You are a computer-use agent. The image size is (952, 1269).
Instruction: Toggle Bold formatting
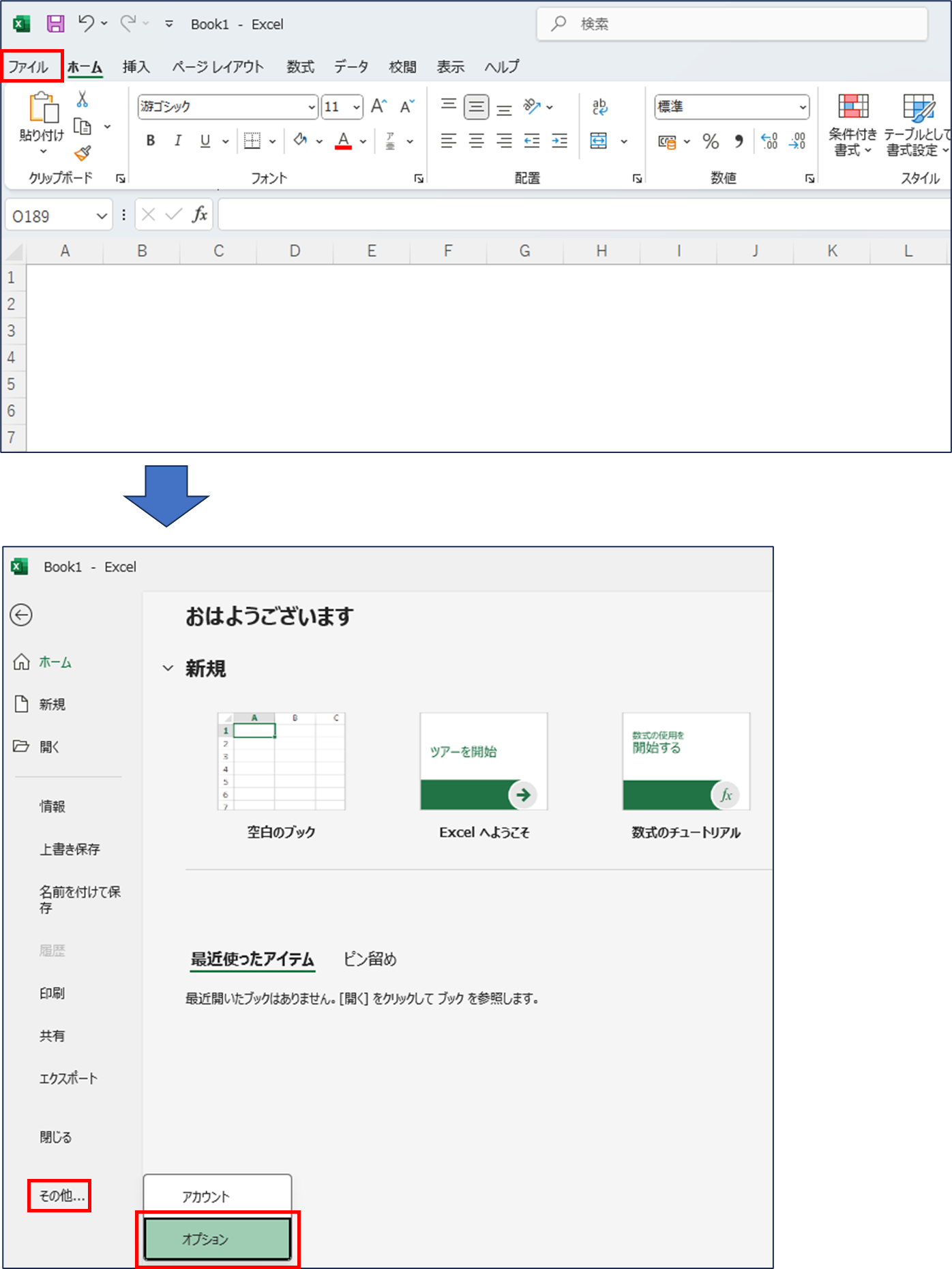click(151, 141)
